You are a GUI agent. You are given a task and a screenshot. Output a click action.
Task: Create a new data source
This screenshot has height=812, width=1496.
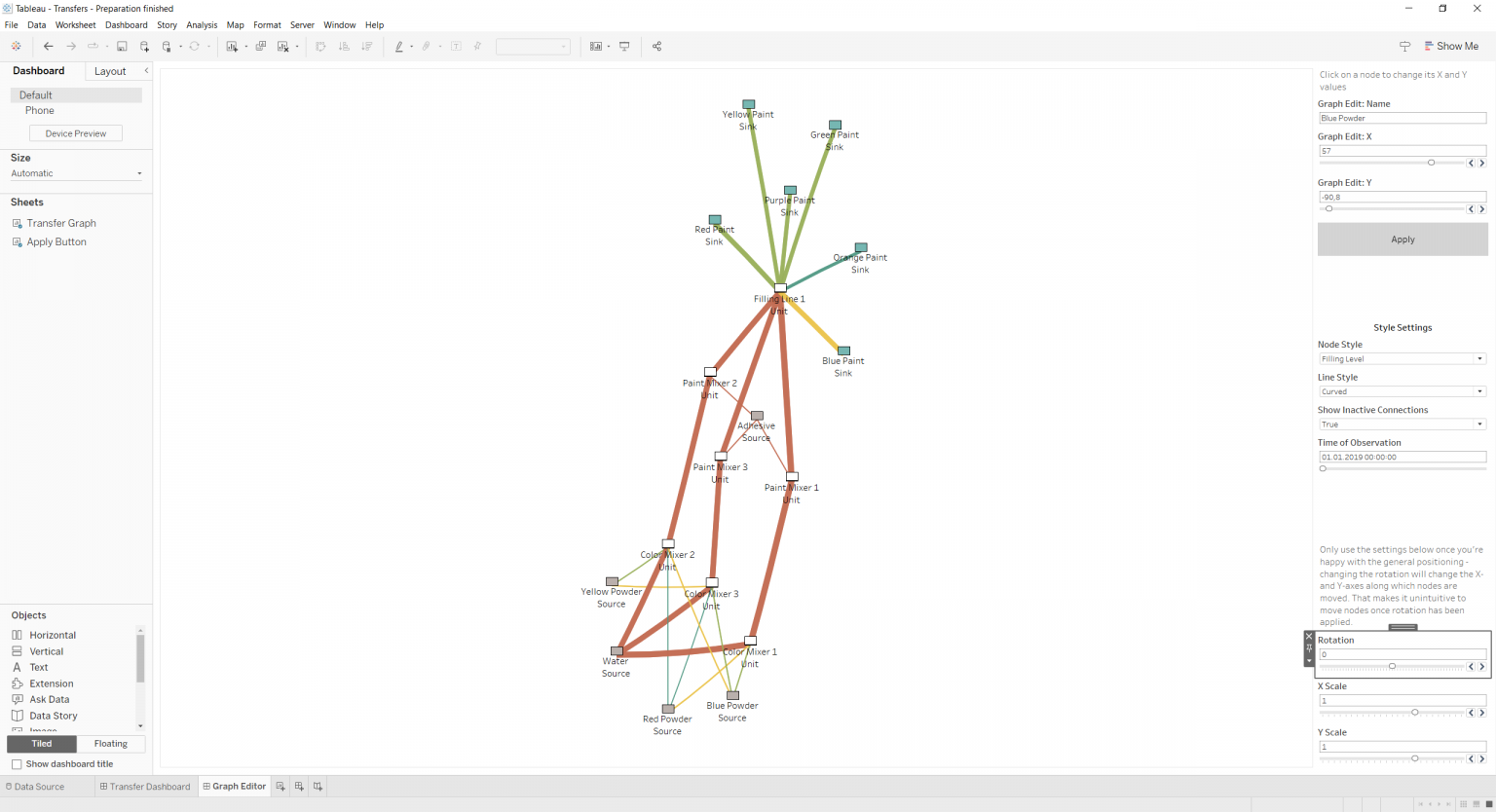pyautogui.click(x=144, y=46)
